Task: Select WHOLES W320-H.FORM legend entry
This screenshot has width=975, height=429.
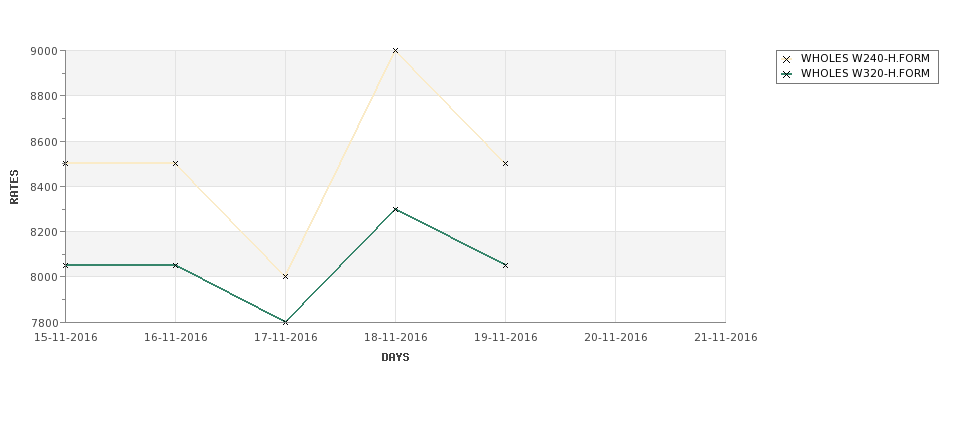Action: pyautogui.click(x=856, y=74)
